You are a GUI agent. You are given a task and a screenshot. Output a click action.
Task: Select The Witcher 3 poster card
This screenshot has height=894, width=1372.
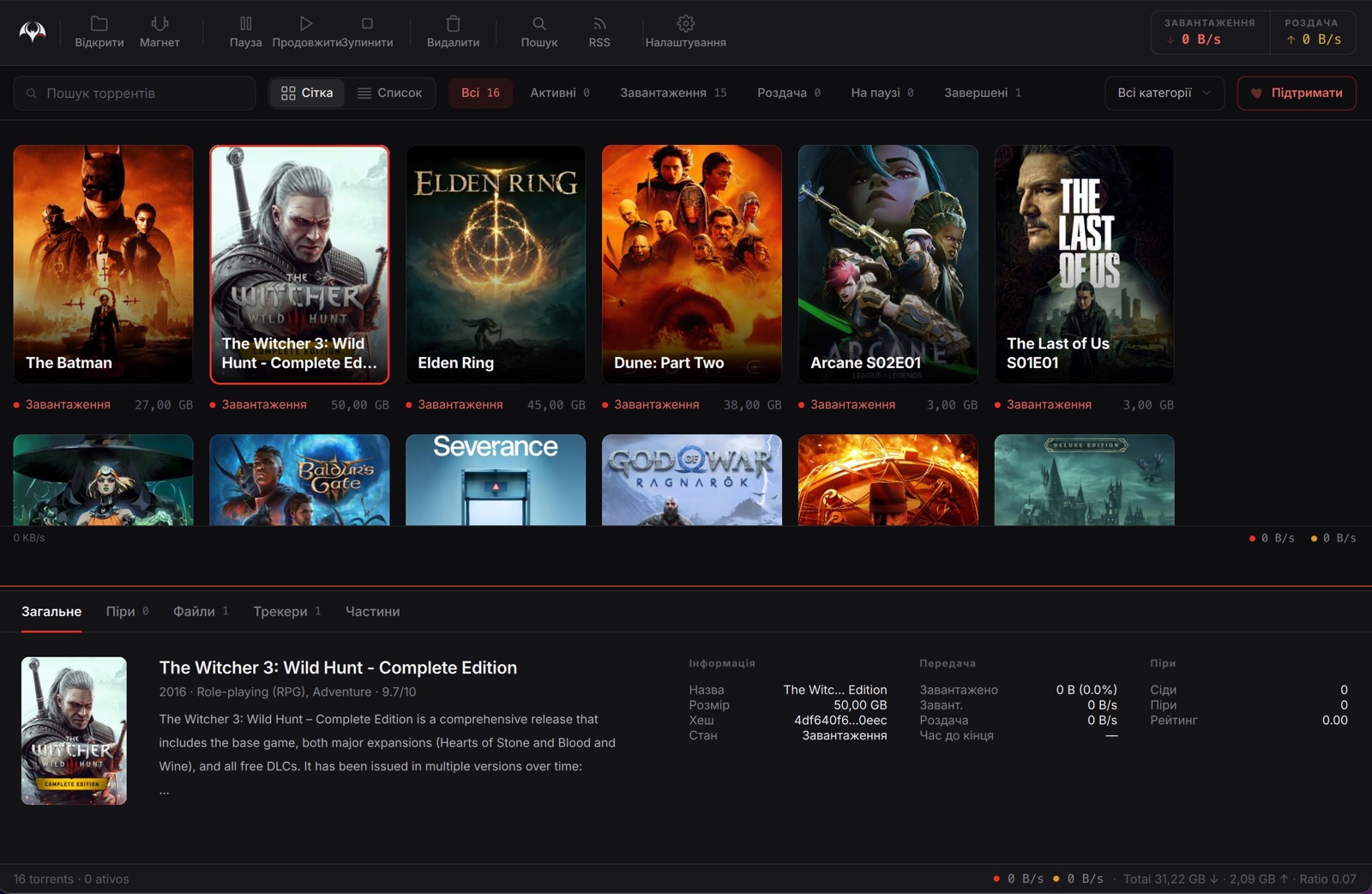[x=299, y=264]
